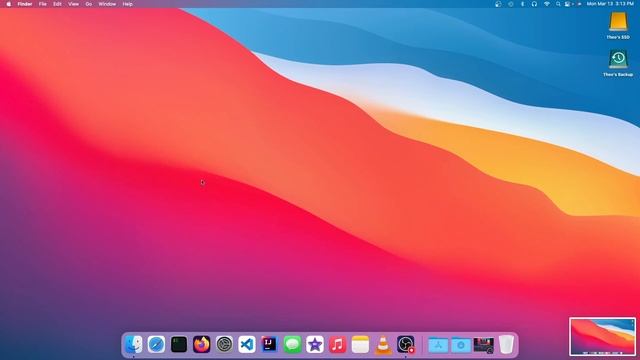640x360 pixels.
Task: Launch Safari from the Dock
Action: click(x=156, y=344)
